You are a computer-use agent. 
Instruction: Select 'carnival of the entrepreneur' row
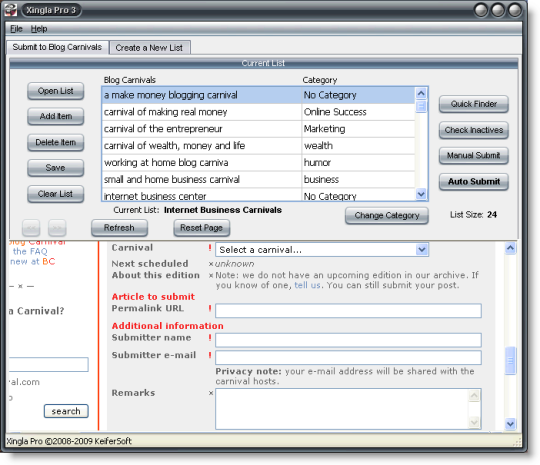point(258,129)
